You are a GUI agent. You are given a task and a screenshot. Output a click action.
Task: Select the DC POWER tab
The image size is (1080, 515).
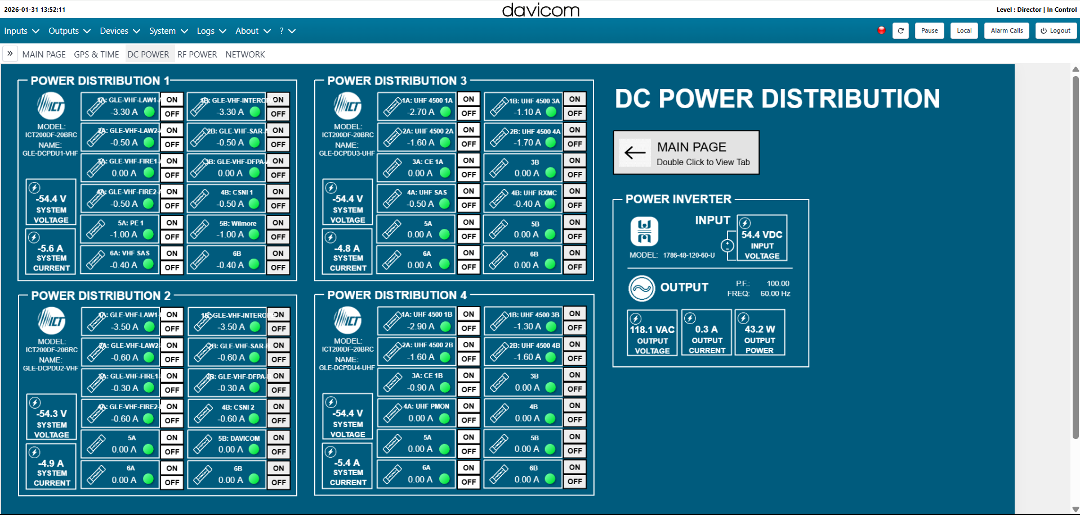[148, 54]
